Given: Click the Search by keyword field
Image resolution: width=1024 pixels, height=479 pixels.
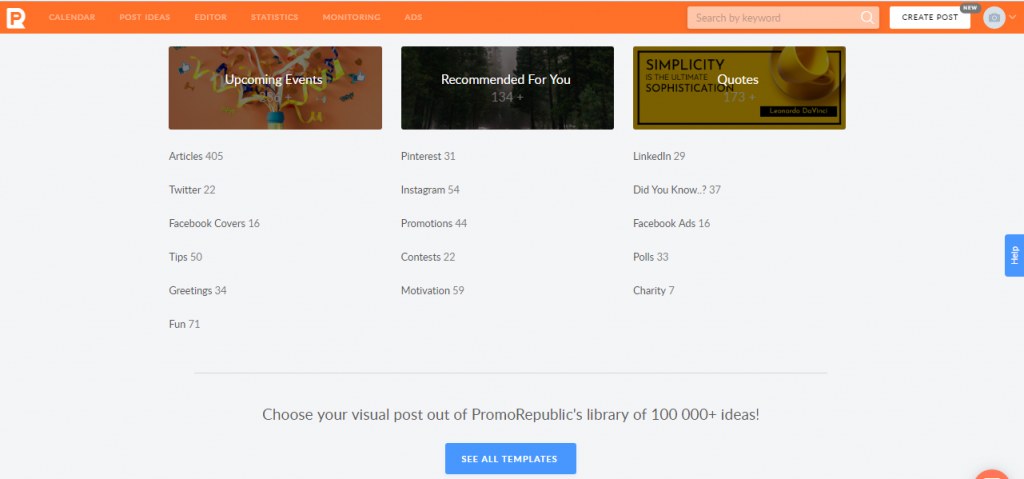Looking at the screenshot, I should point(783,18).
